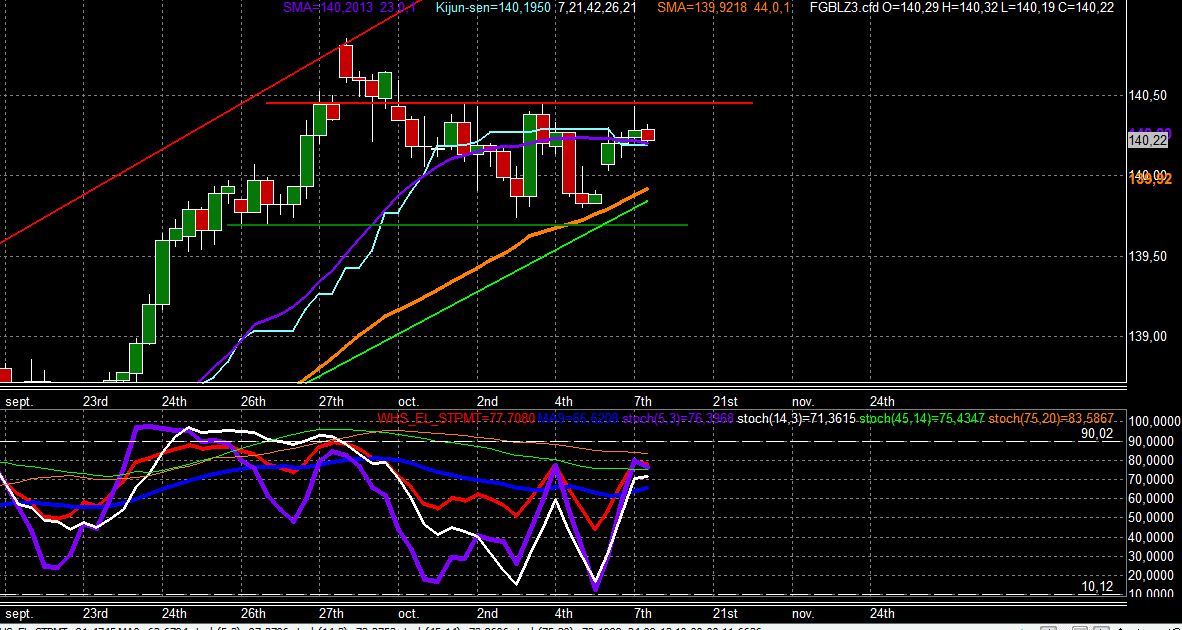
Task: Click the Kijun-sen parameters 7,21,42,26,21
Action: (599, 8)
